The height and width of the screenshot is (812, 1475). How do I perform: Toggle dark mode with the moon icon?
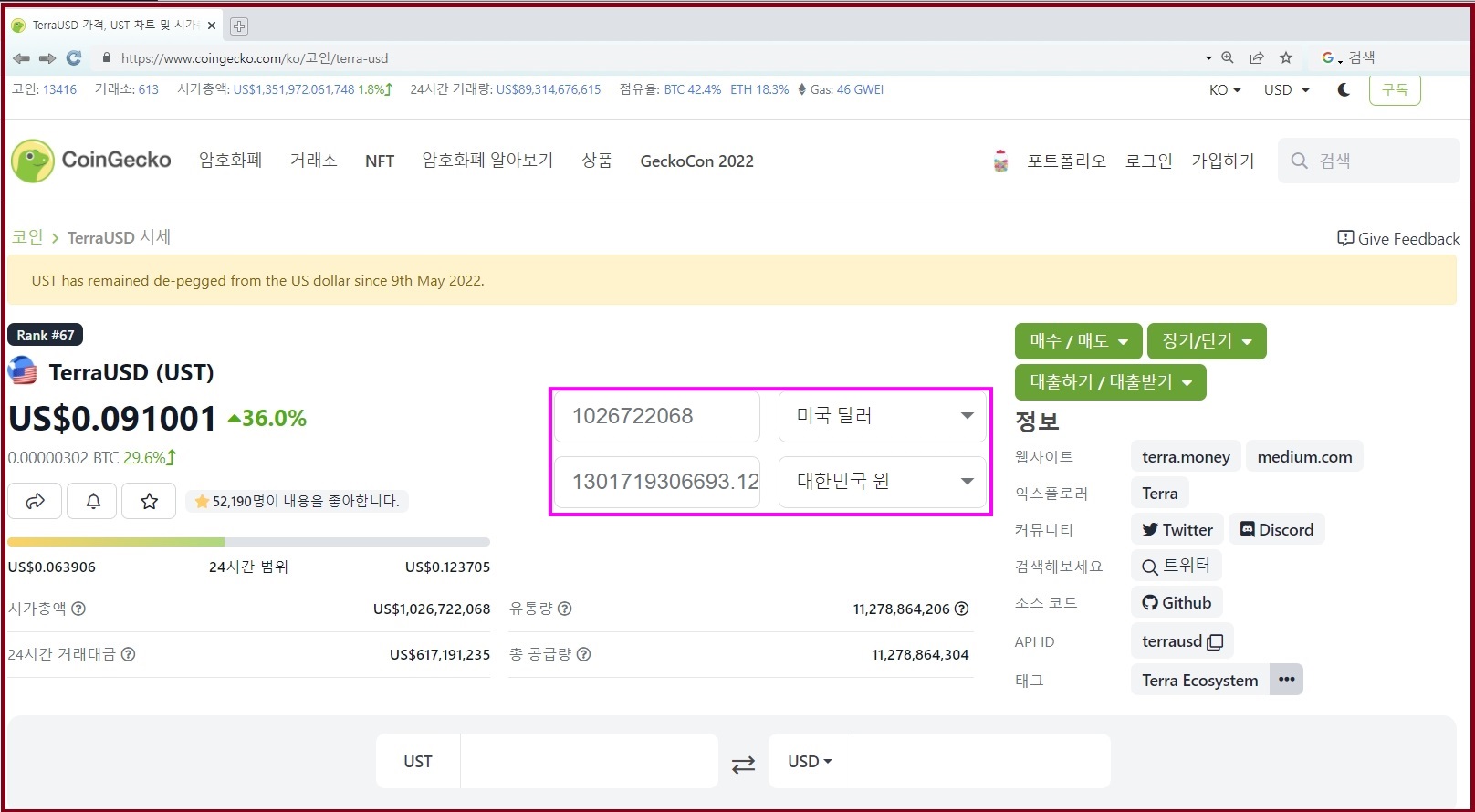coord(1344,89)
